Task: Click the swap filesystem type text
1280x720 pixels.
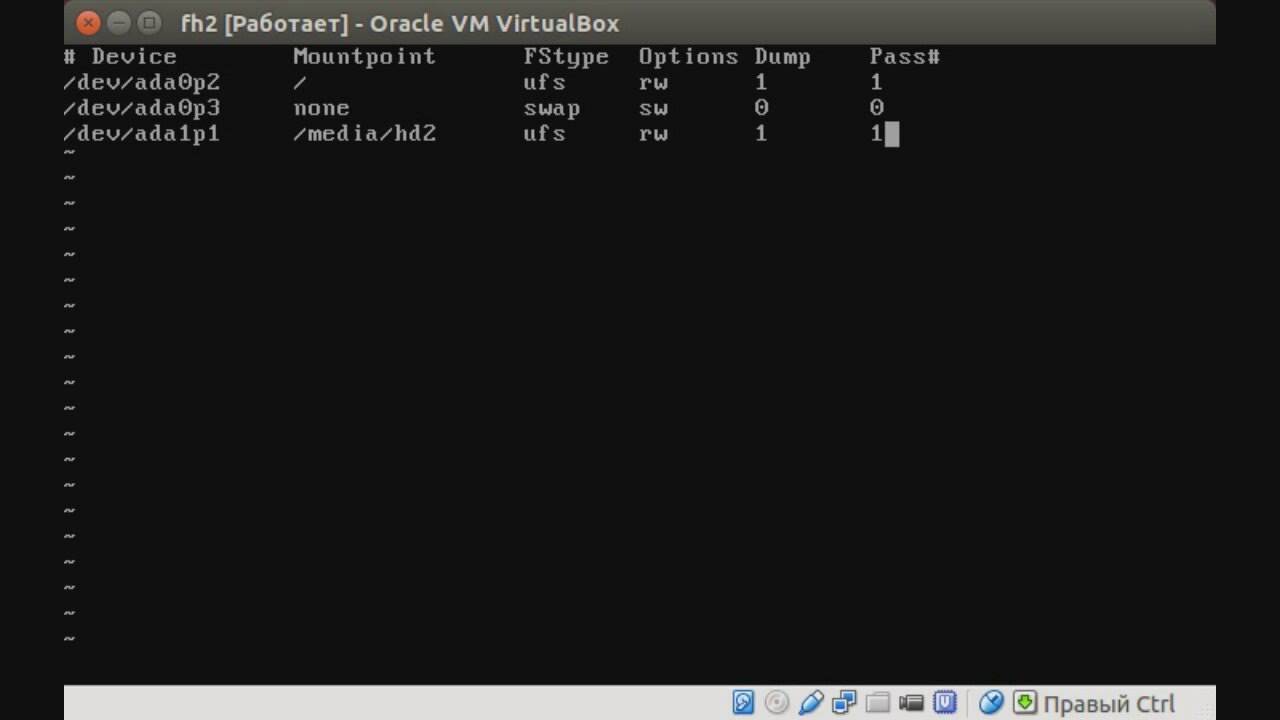Action: pyautogui.click(x=552, y=109)
